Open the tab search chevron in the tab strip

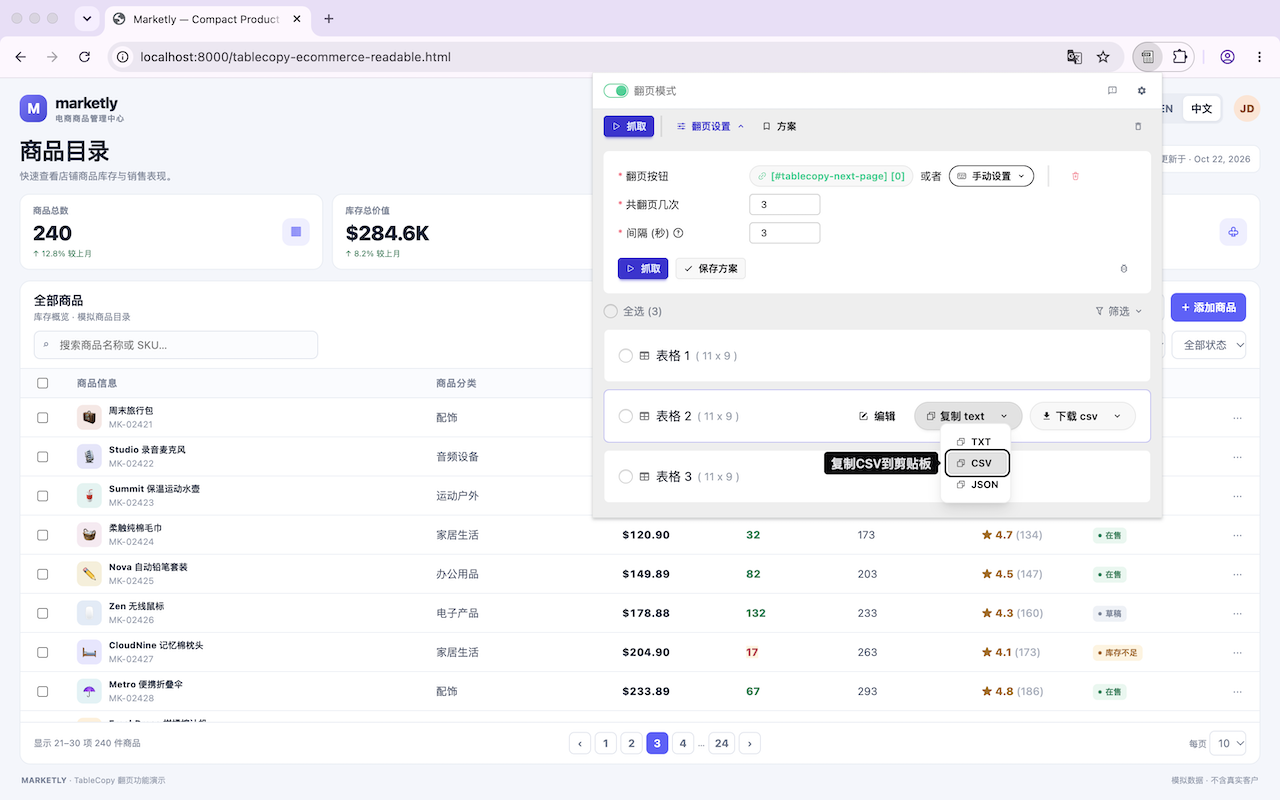coord(87,19)
